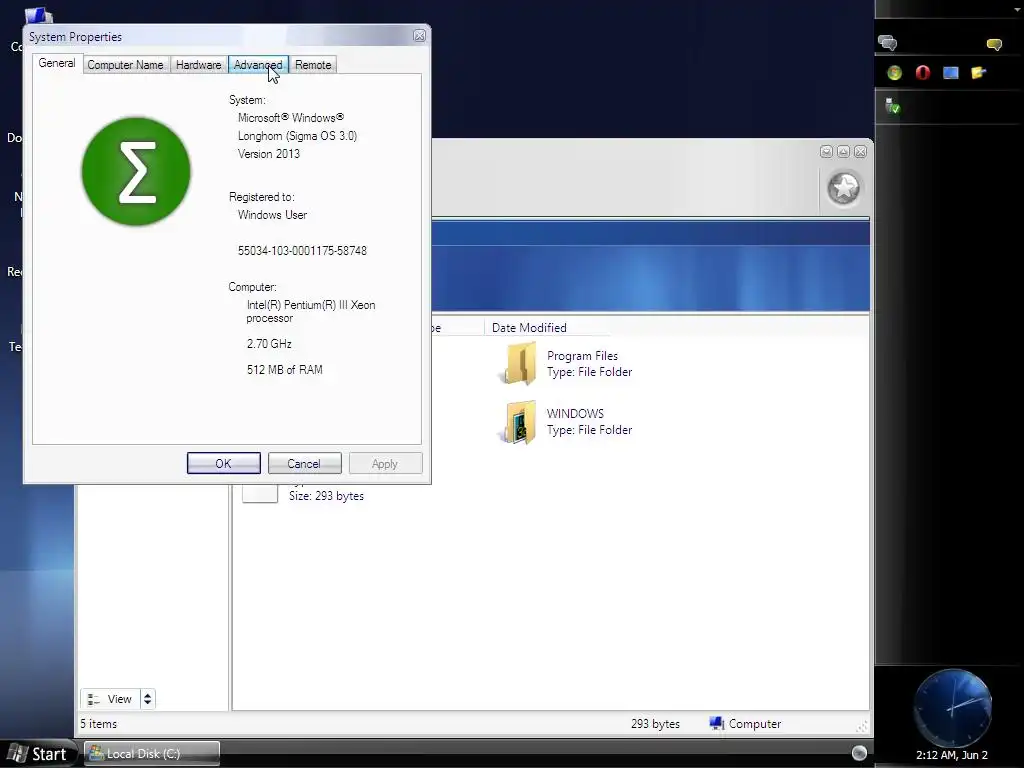
Task: Click the analog clock in sidebar
Action: click(x=953, y=707)
